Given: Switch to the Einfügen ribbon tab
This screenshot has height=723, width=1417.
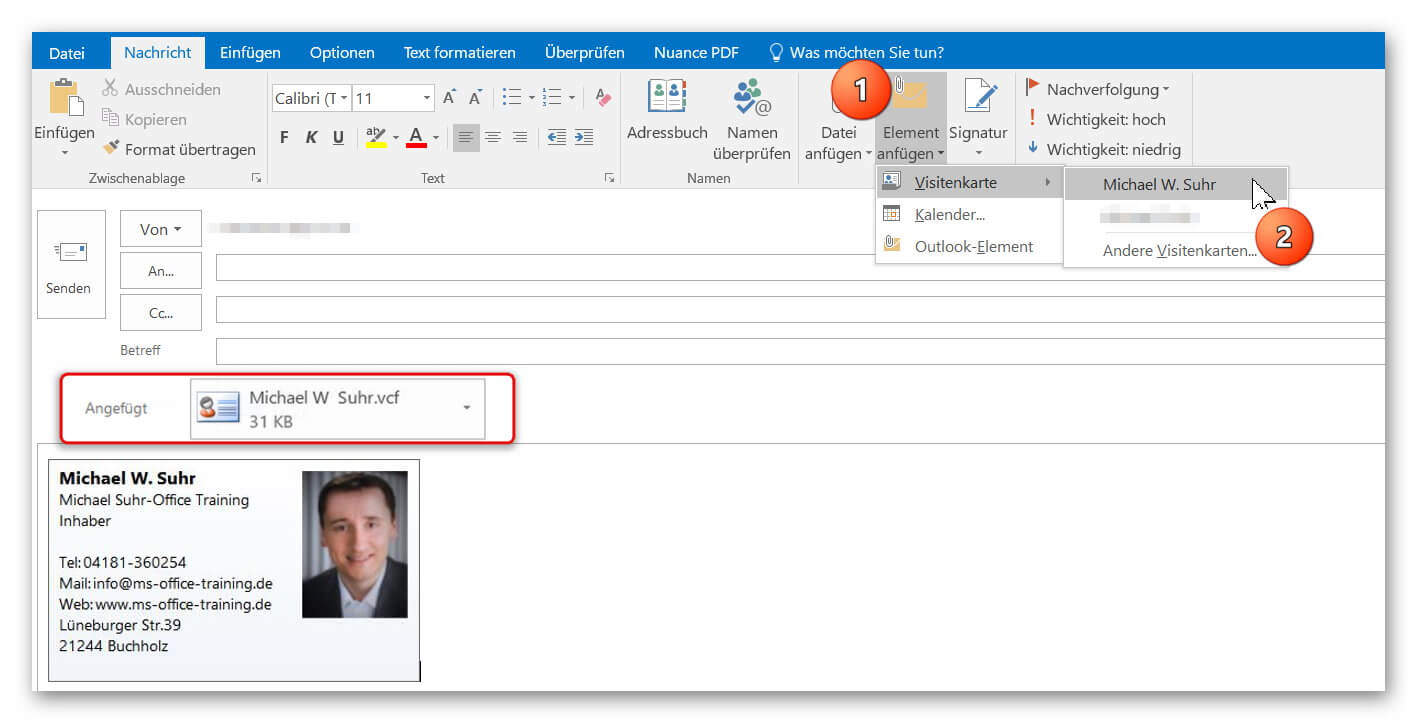Looking at the screenshot, I should tap(250, 53).
